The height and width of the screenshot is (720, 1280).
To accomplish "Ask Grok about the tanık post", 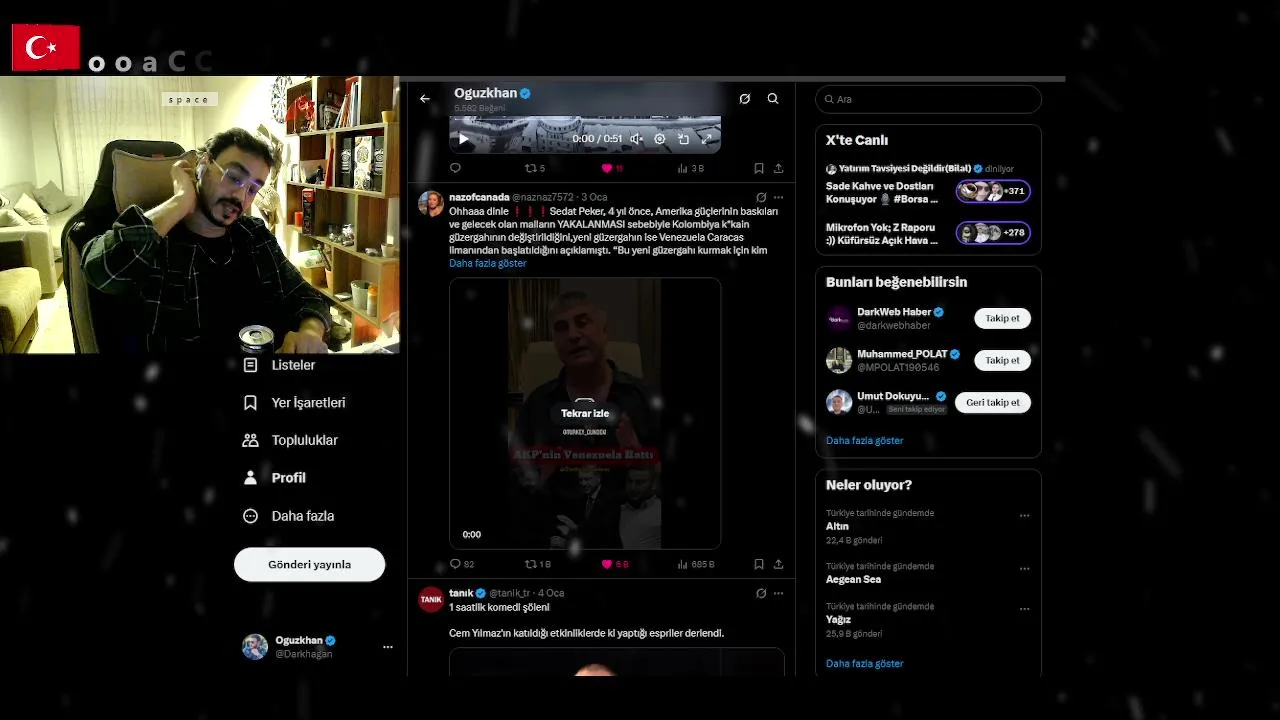I will coord(761,593).
